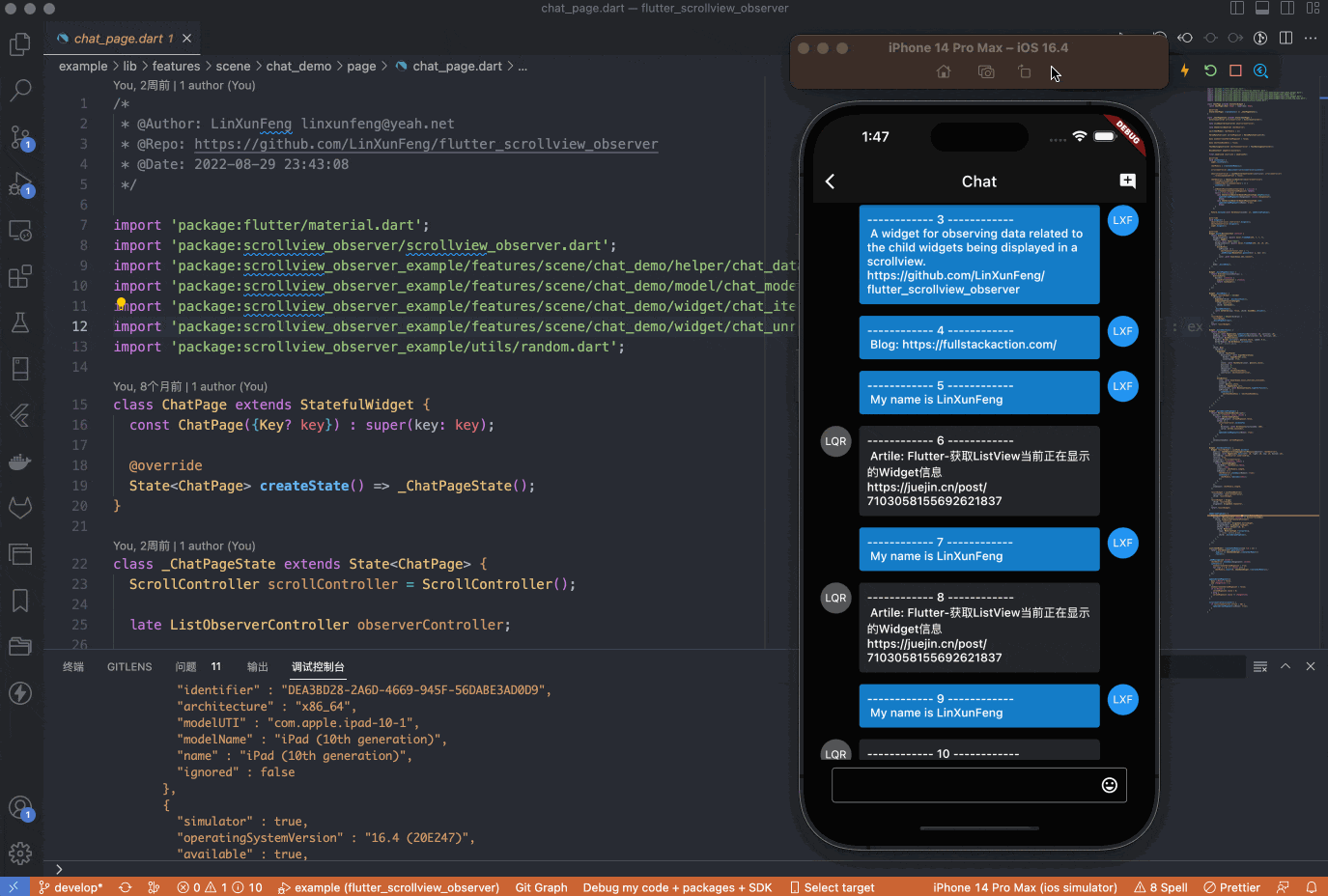Open the Customize Layout control
Viewport: 1328px width, 896px height.
[1313, 8]
